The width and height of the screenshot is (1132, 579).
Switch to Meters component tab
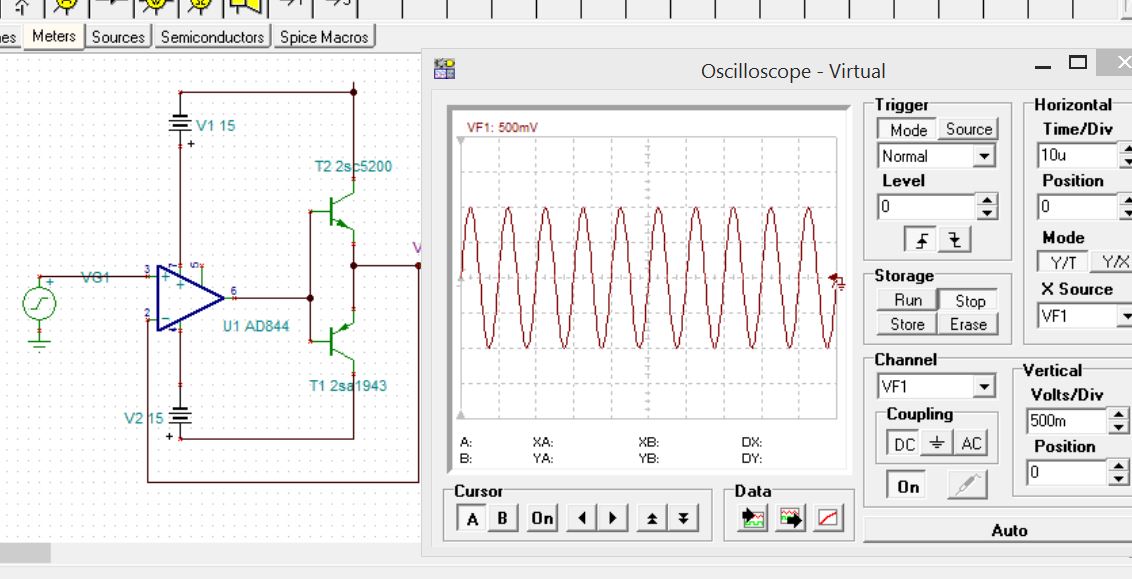pos(54,36)
